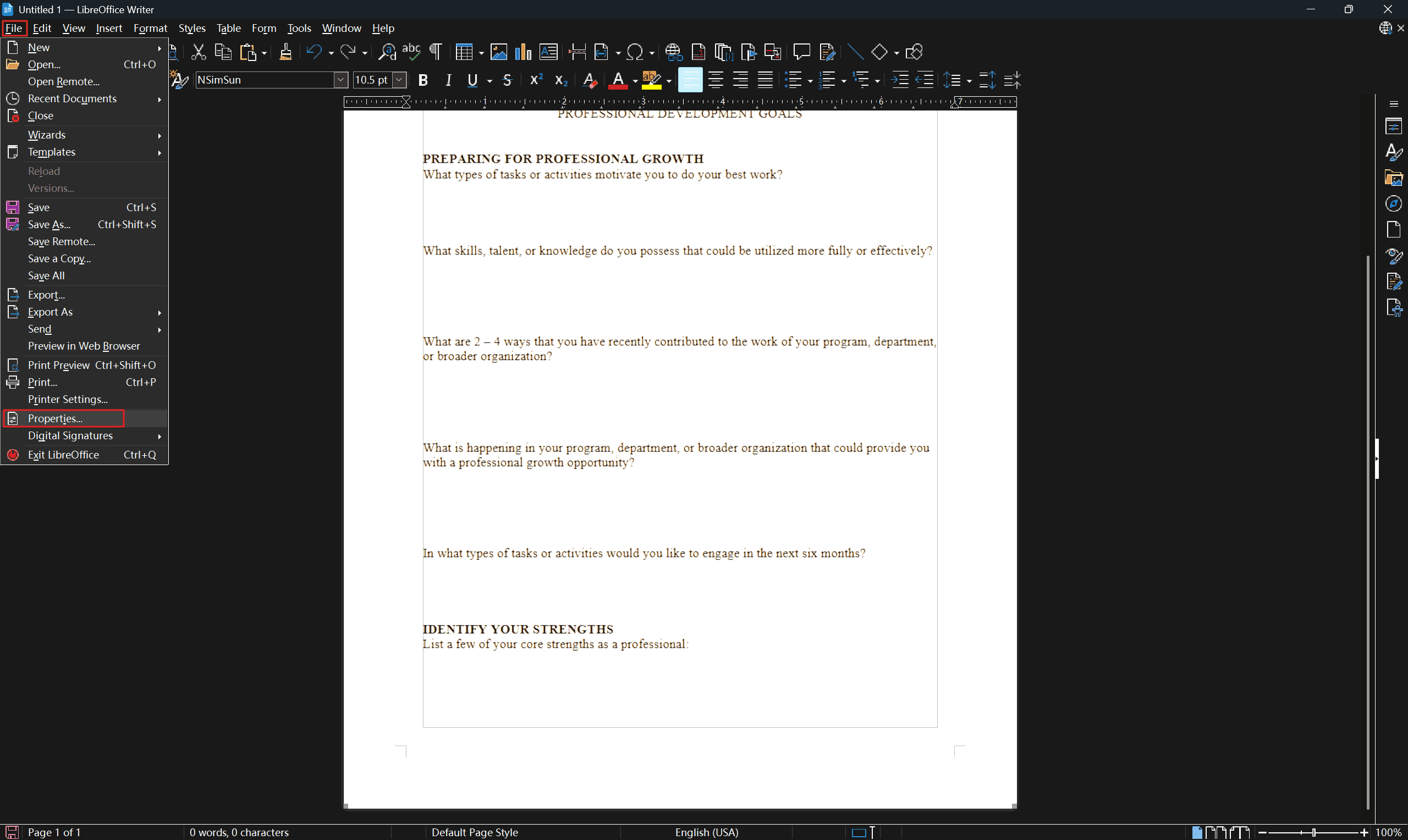Enable Justified alignment button

coord(766,80)
